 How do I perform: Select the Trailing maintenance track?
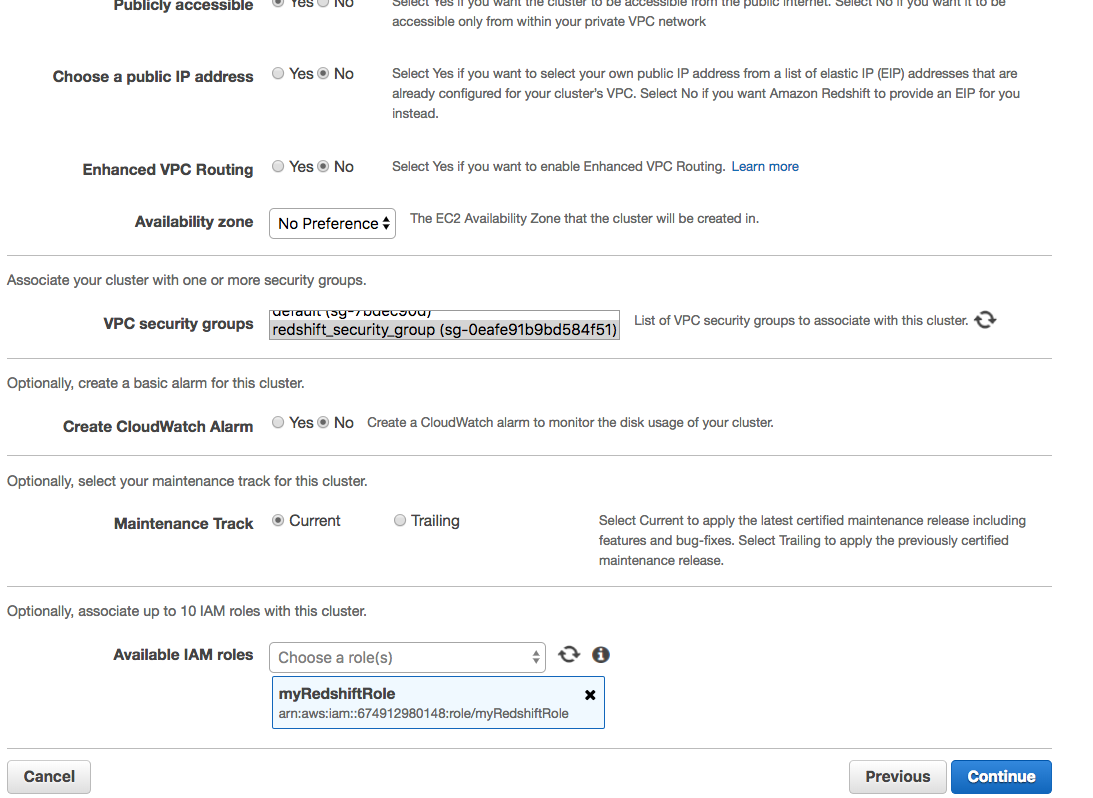pyautogui.click(x=400, y=521)
